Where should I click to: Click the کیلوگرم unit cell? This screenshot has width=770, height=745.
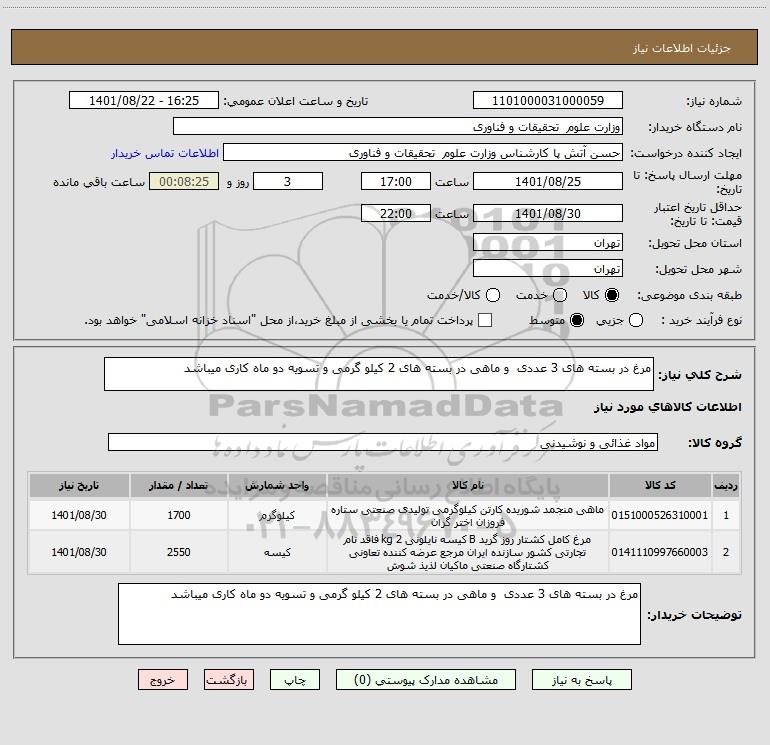pyautogui.click(x=277, y=515)
